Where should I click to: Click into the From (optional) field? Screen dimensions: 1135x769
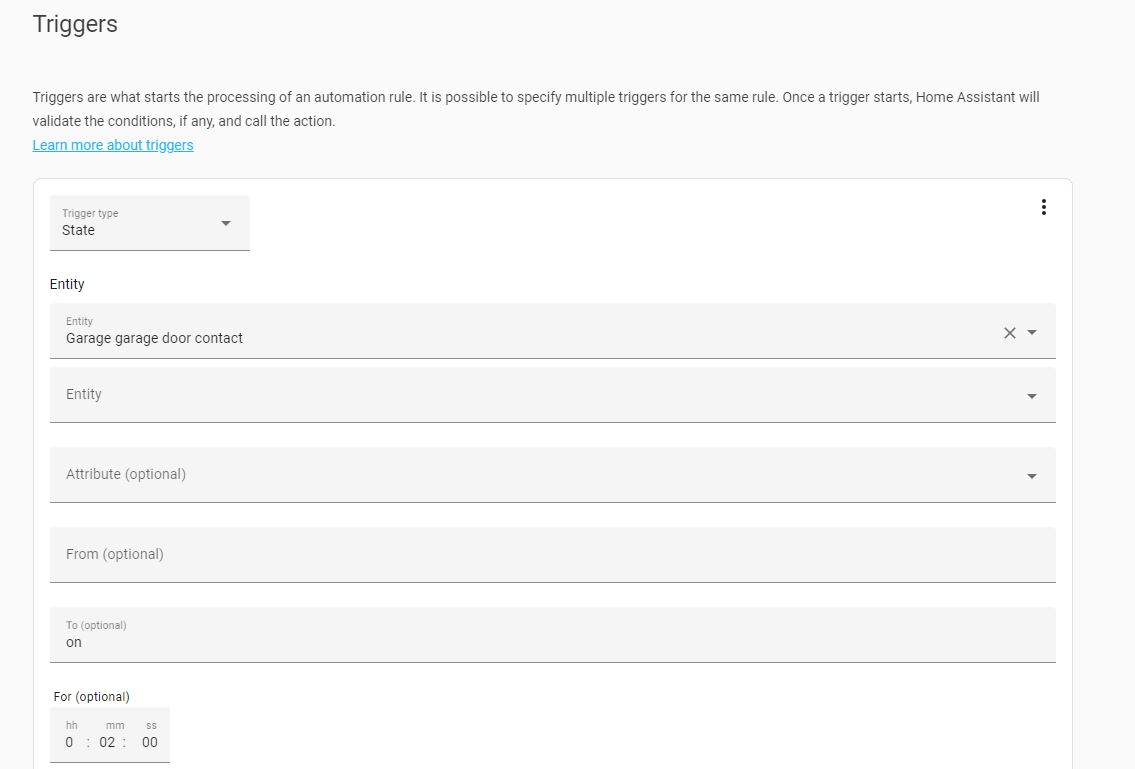[552, 555]
